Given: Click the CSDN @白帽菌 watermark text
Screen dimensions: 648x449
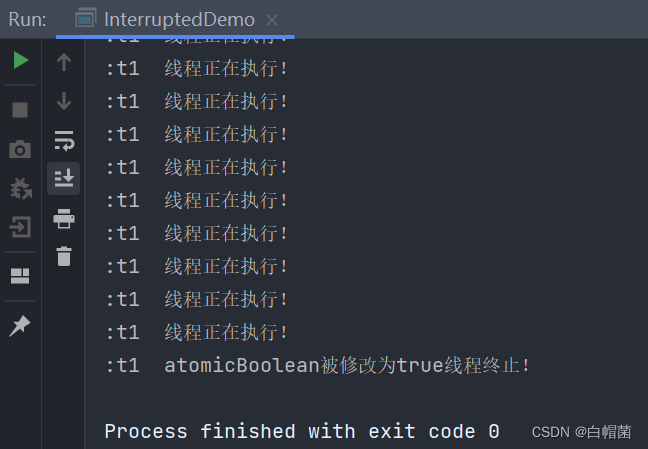Looking at the screenshot, I should [x=581, y=432].
